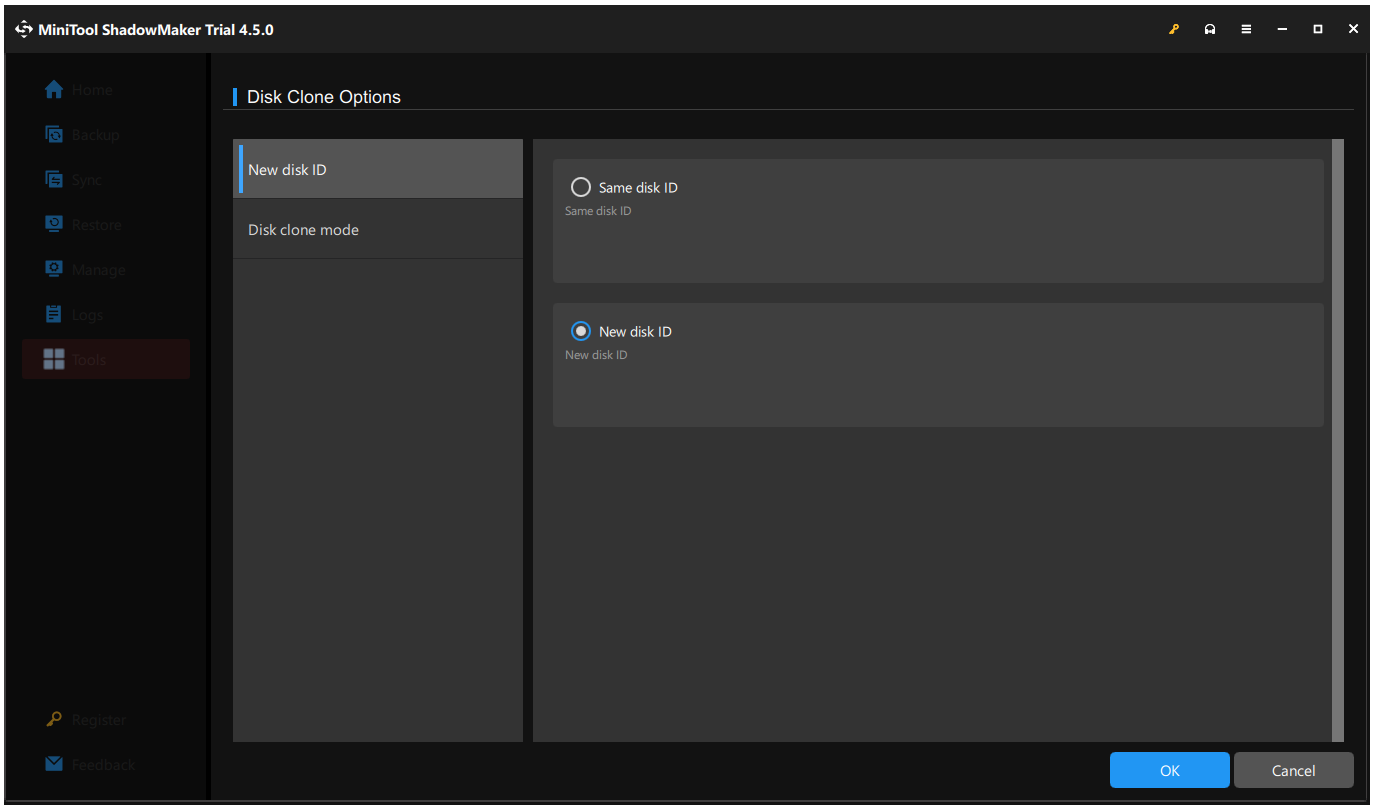
Task: Click 'MiniTool ShadowMaker Trial 4.5.0' title text
Action: click(156, 30)
